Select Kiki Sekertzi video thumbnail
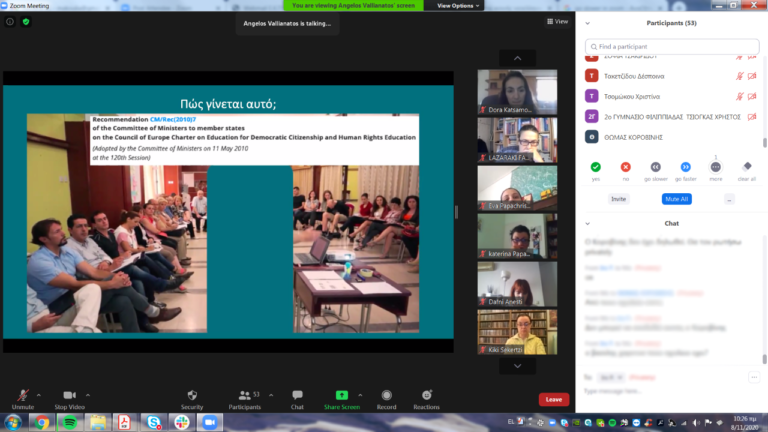 (x=517, y=332)
